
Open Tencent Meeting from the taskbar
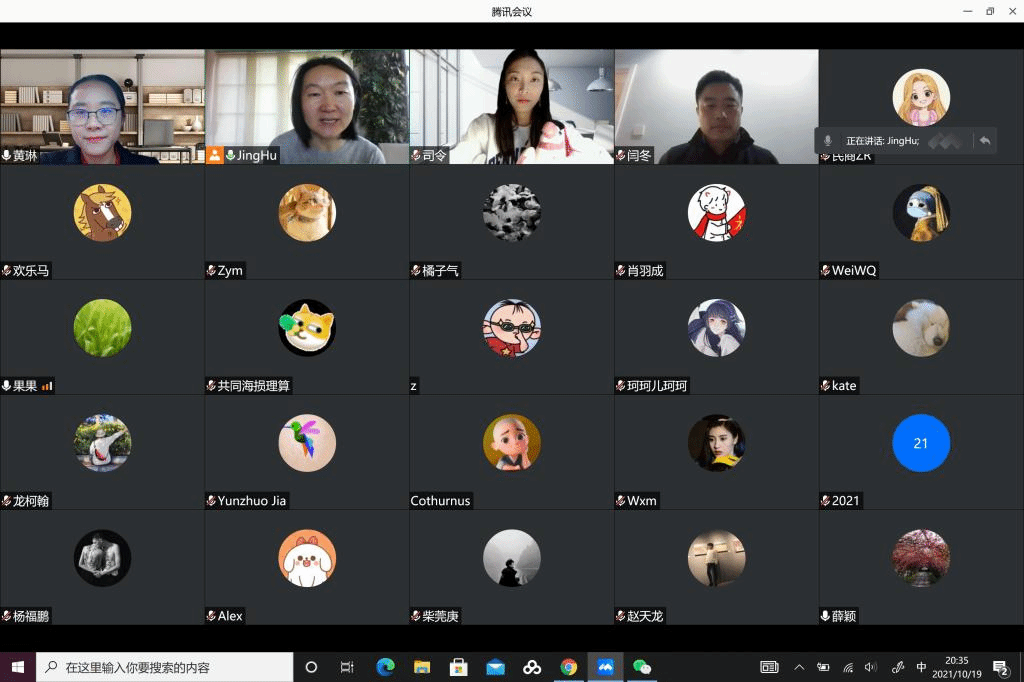point(605,667)
